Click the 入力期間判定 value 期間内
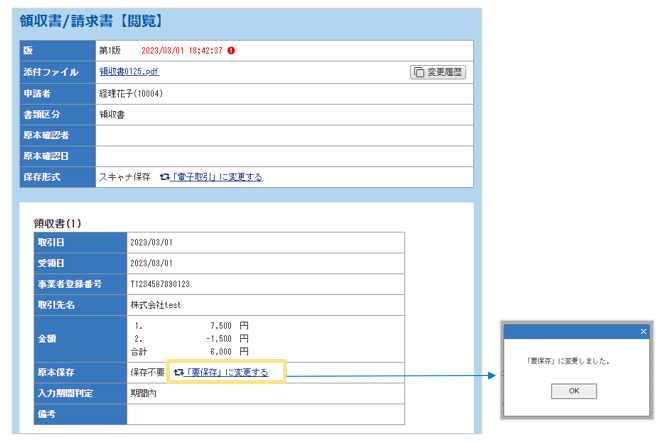 [143, 393]
